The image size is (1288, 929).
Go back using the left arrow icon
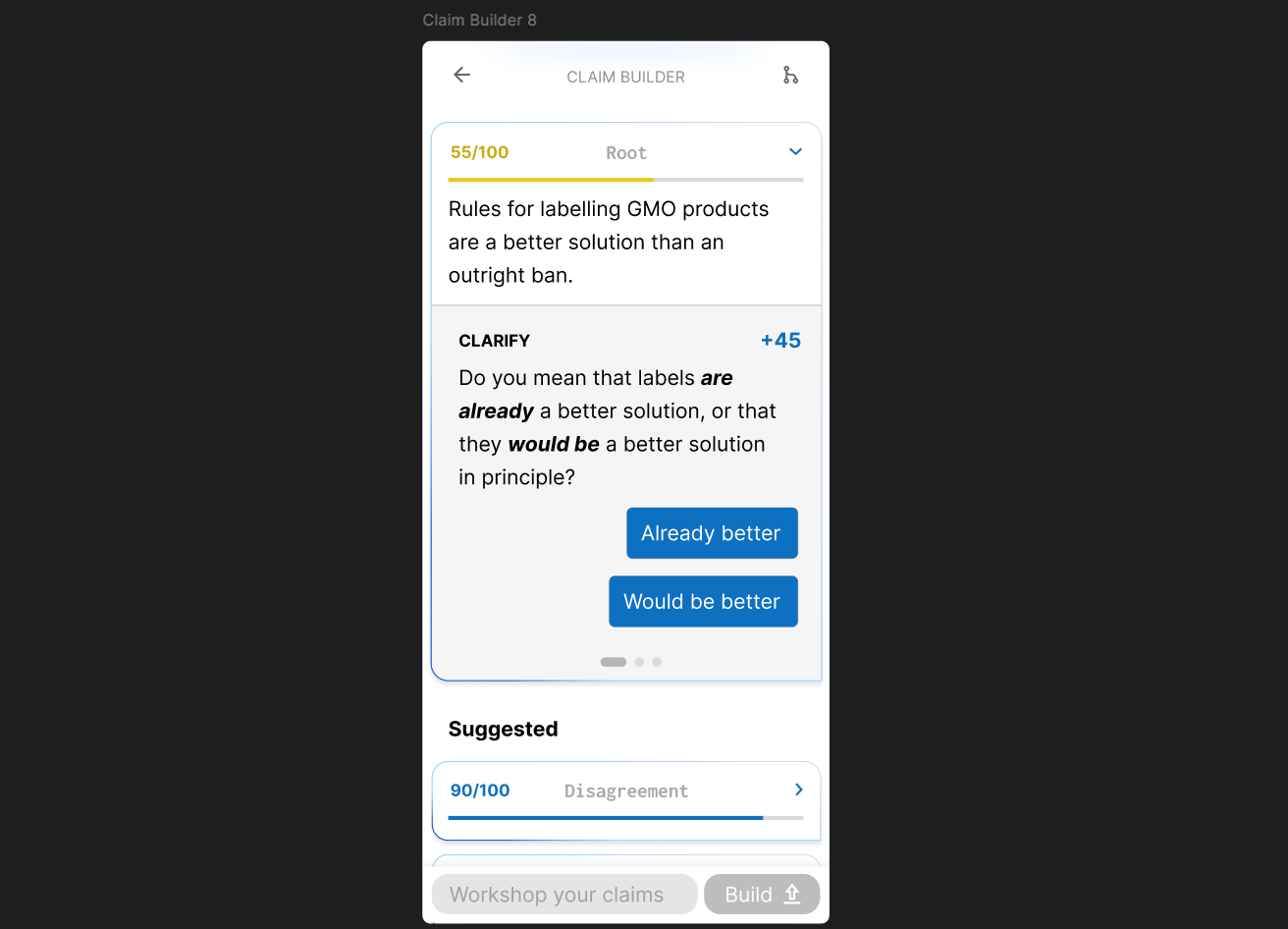(461, 75)
